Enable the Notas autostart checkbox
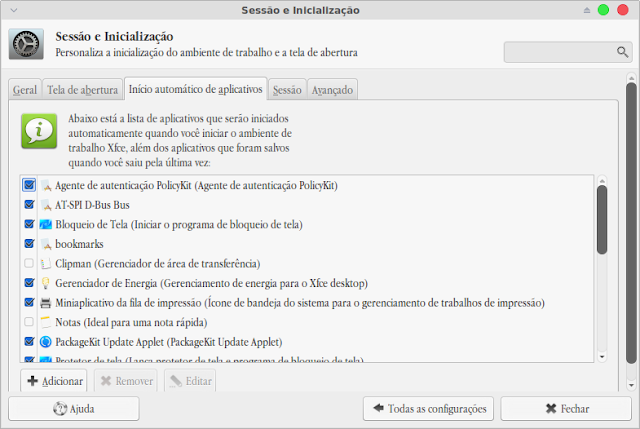Screen dimensions: 640x429 pyautogui.click(x=29, y=322)
